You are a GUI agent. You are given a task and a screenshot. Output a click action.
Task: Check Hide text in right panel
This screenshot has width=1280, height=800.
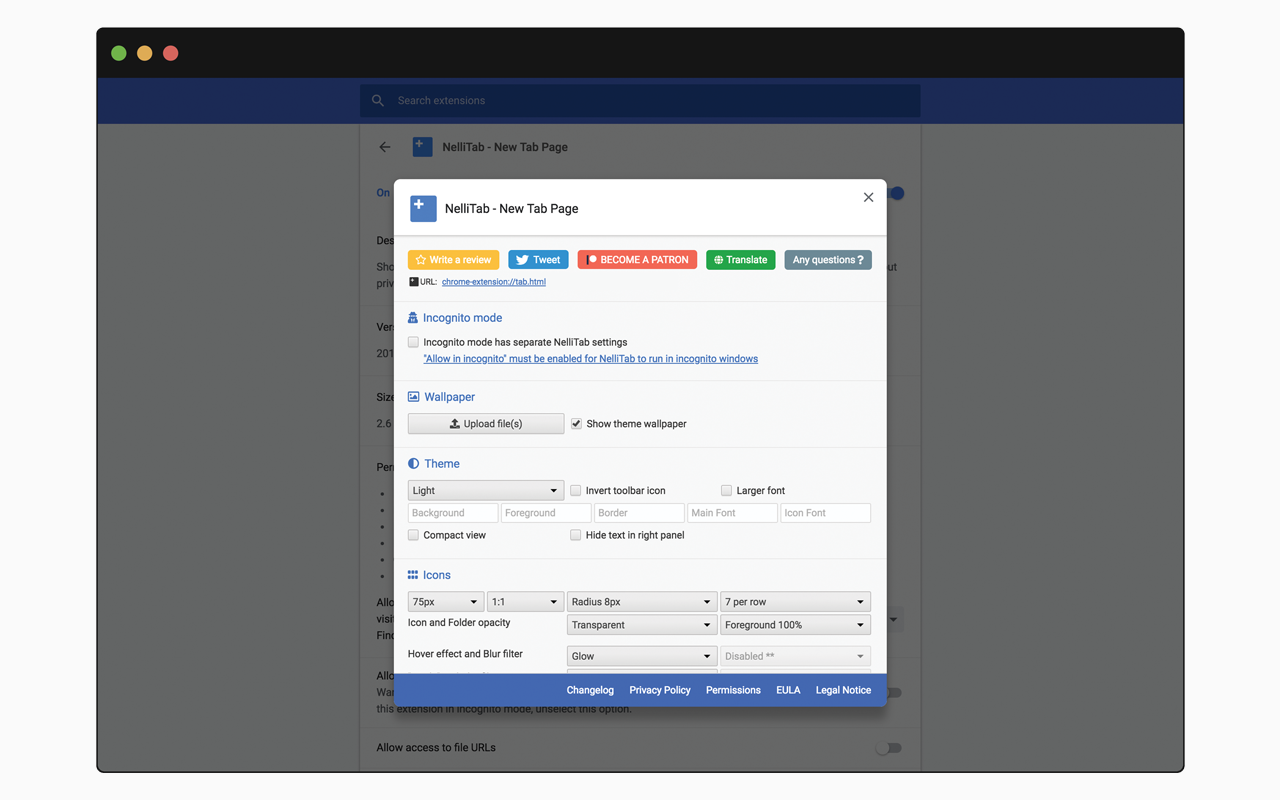tap(576, 535)
